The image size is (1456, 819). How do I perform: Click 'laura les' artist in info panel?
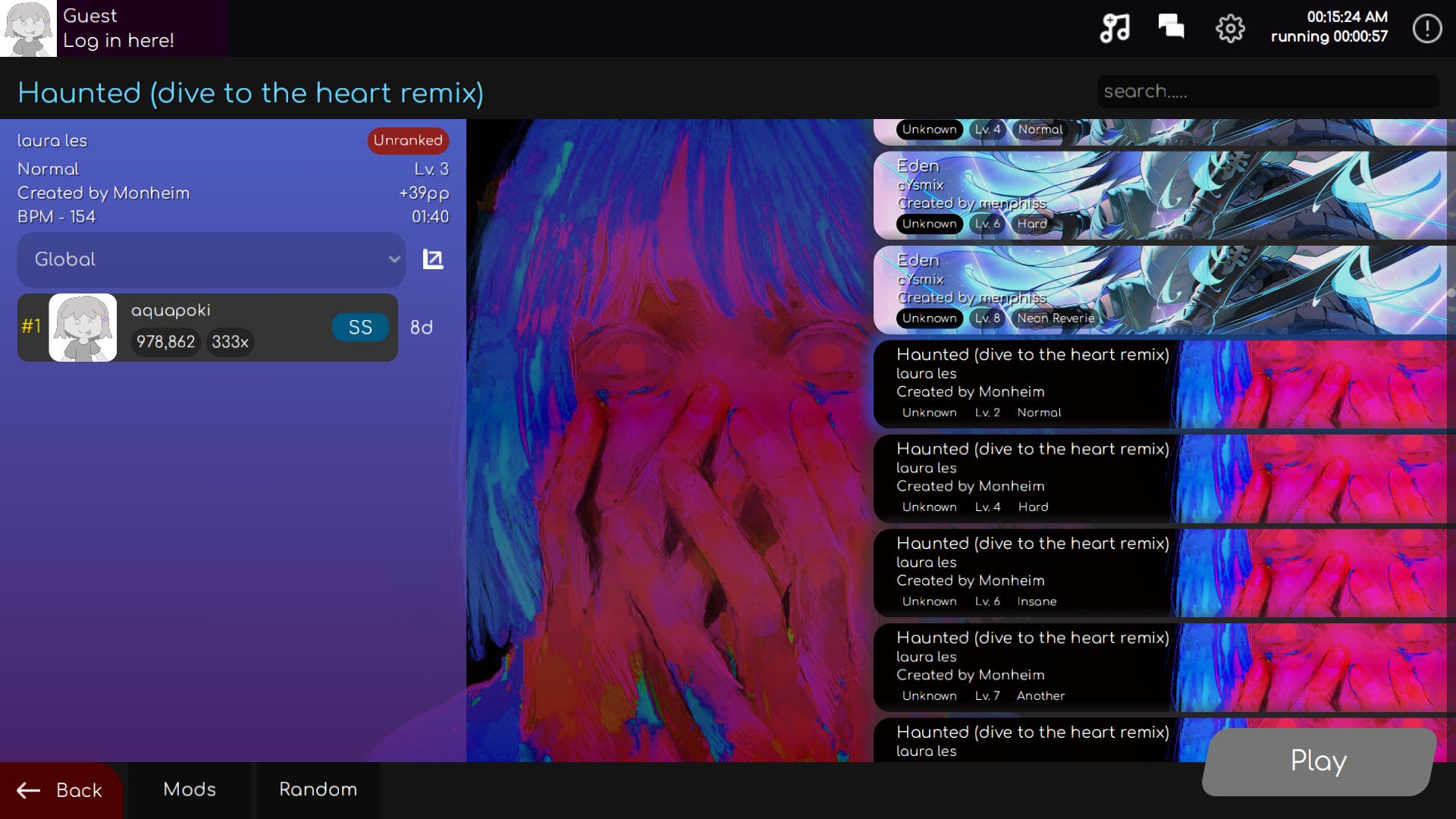52,141
